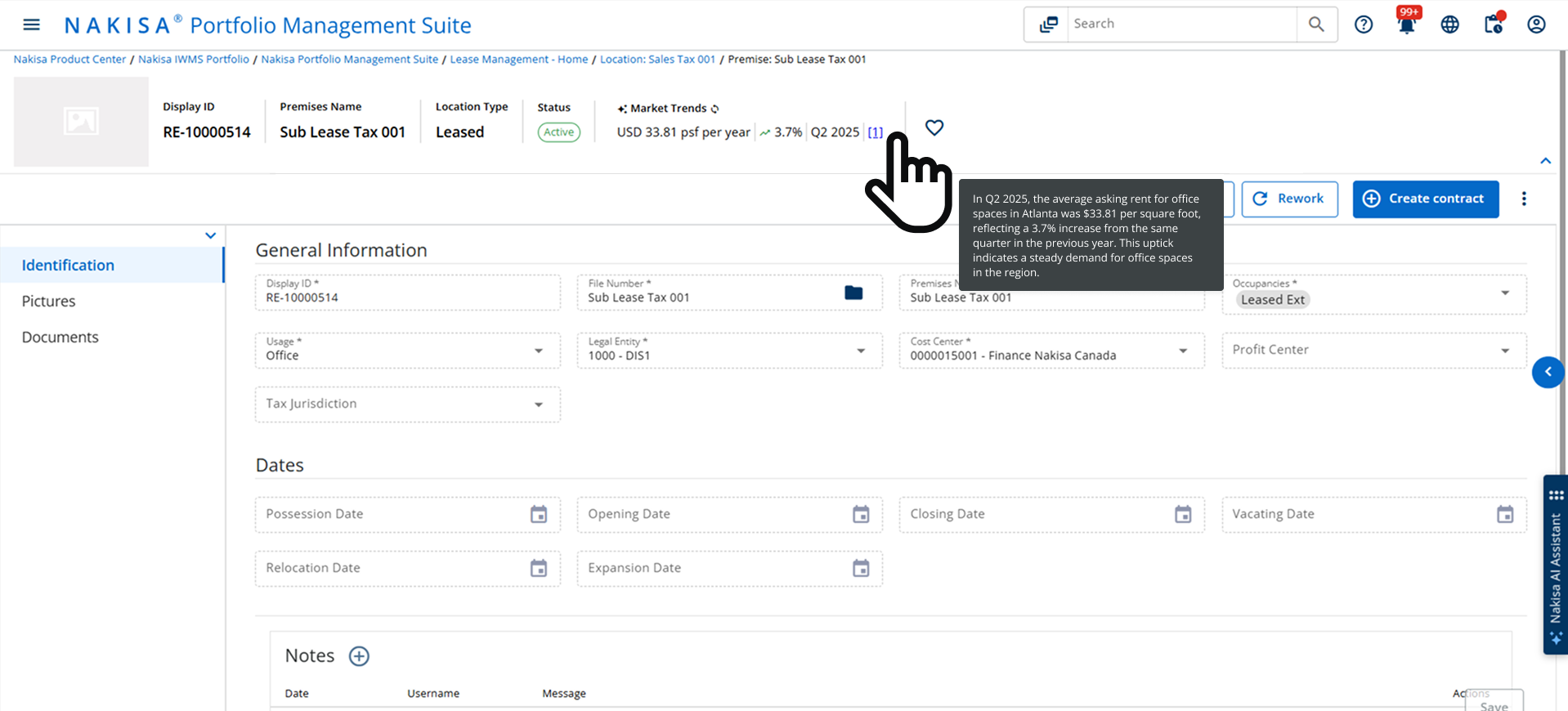Open the hamburger main menu
Image resolution: width=1568 pixels, height=711 pixels.
(x=31, y=25)
